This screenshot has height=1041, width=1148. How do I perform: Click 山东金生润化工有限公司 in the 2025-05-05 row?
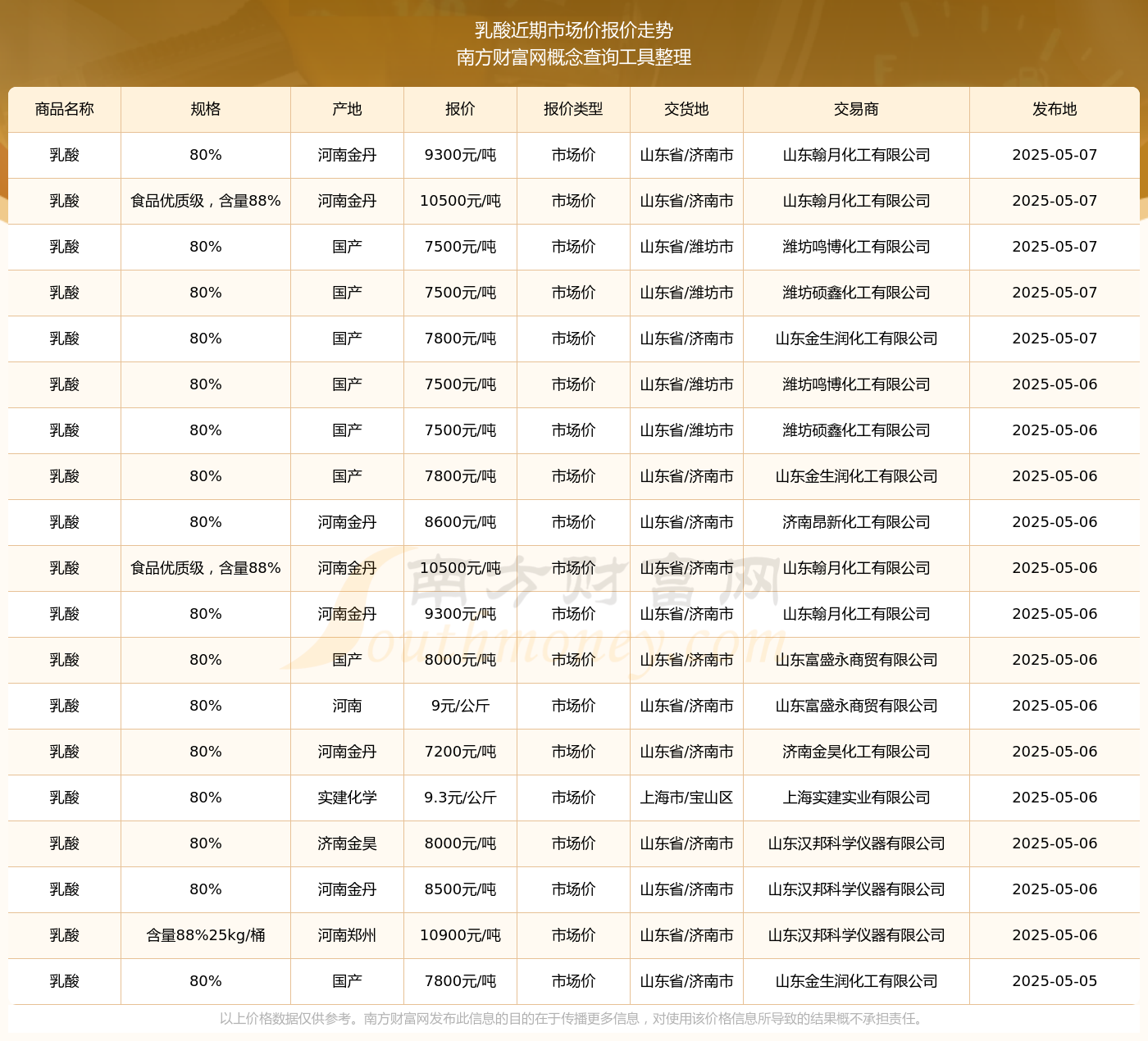tap(856, 981)
